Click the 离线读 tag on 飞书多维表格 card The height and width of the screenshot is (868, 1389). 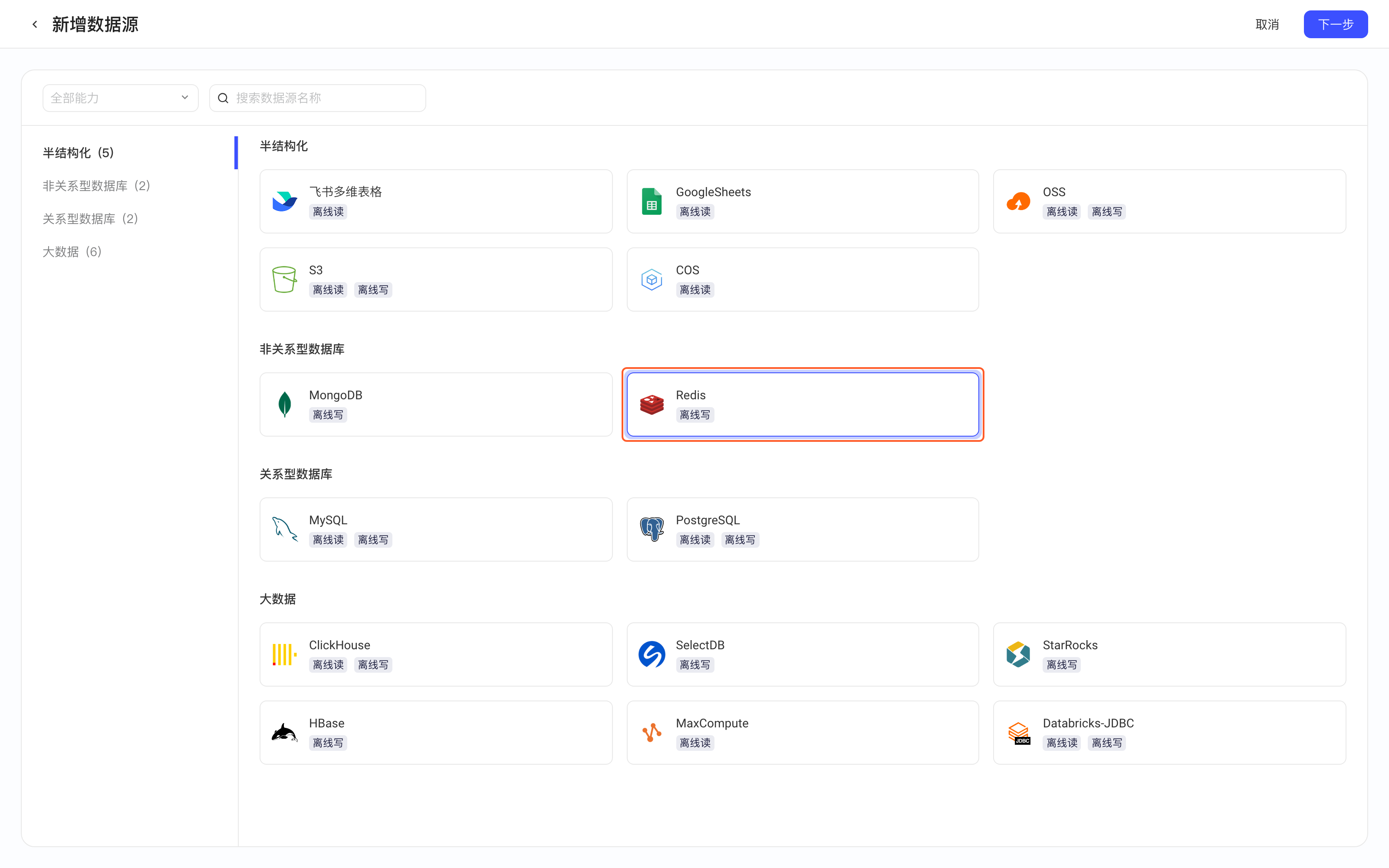point(328,212)
